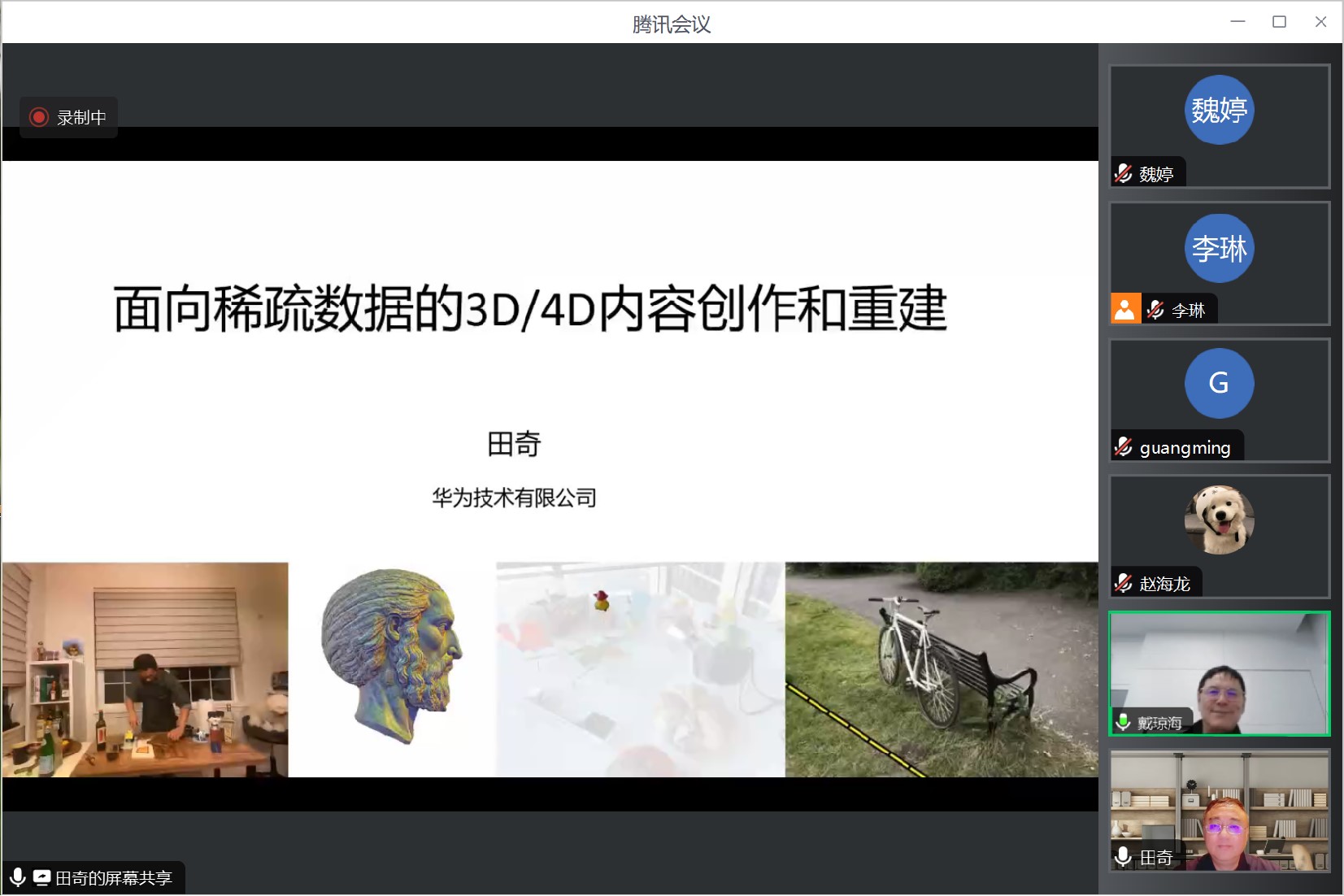Click the bicycle and bench image on slide
This screenshot has height=896, width=1344.
(x=942, y=669)
